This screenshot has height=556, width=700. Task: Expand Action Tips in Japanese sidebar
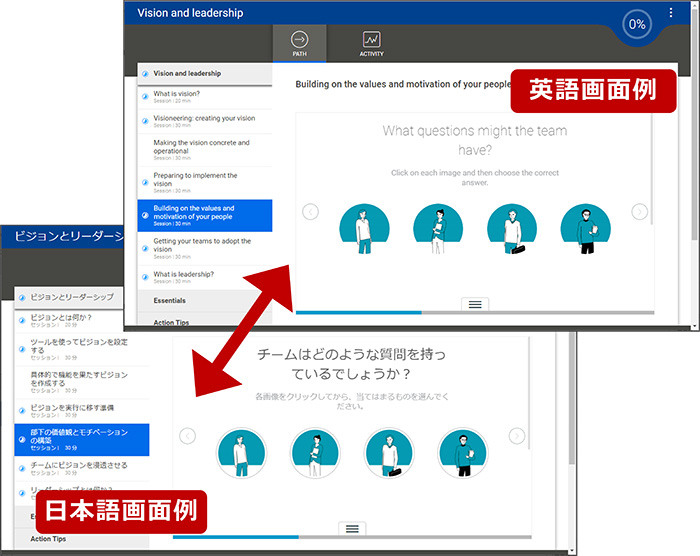(x=82, y=539)
